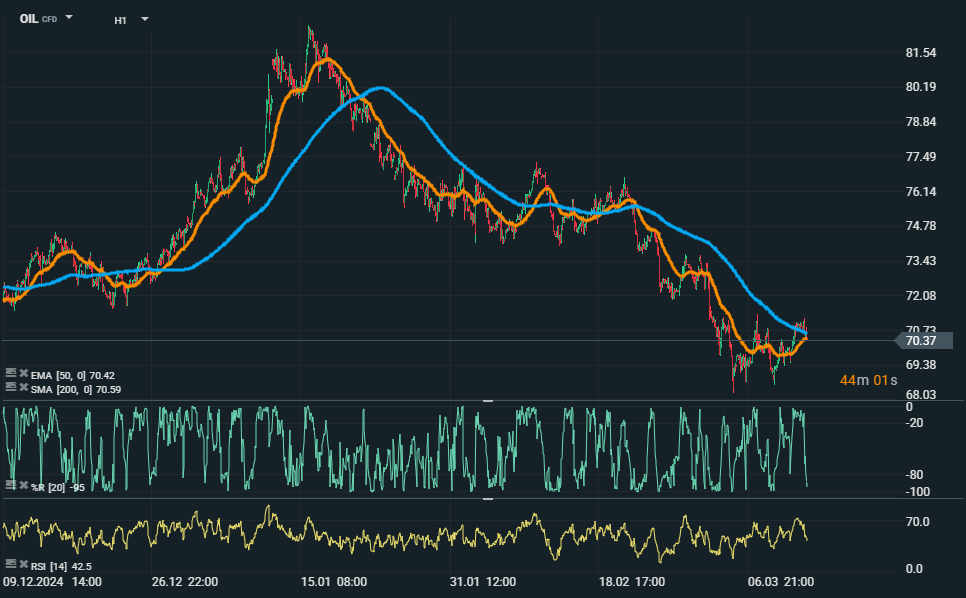Screen dimensions: 966x598
Task: Grab the divider handle above the RSI panel
Action: (x=488, y=499)
